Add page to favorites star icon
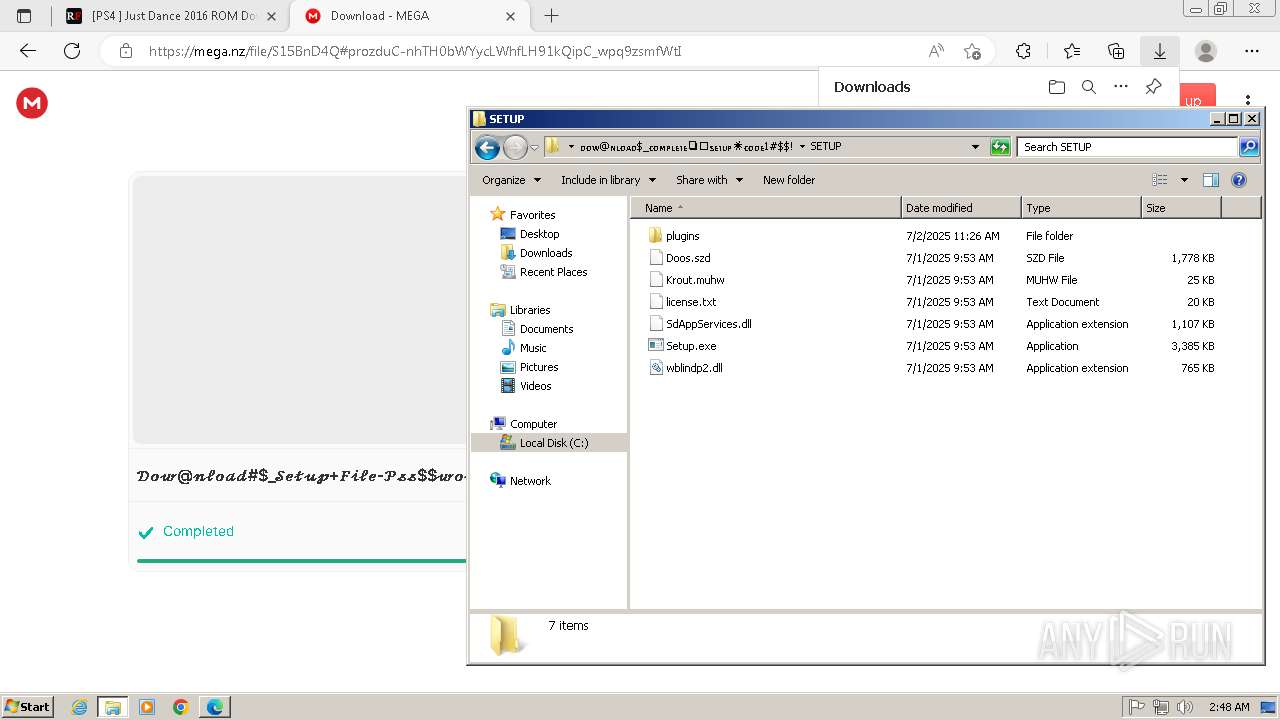Image resolution: width=1280 pixels, height=720 pixels. coord(972,51)
